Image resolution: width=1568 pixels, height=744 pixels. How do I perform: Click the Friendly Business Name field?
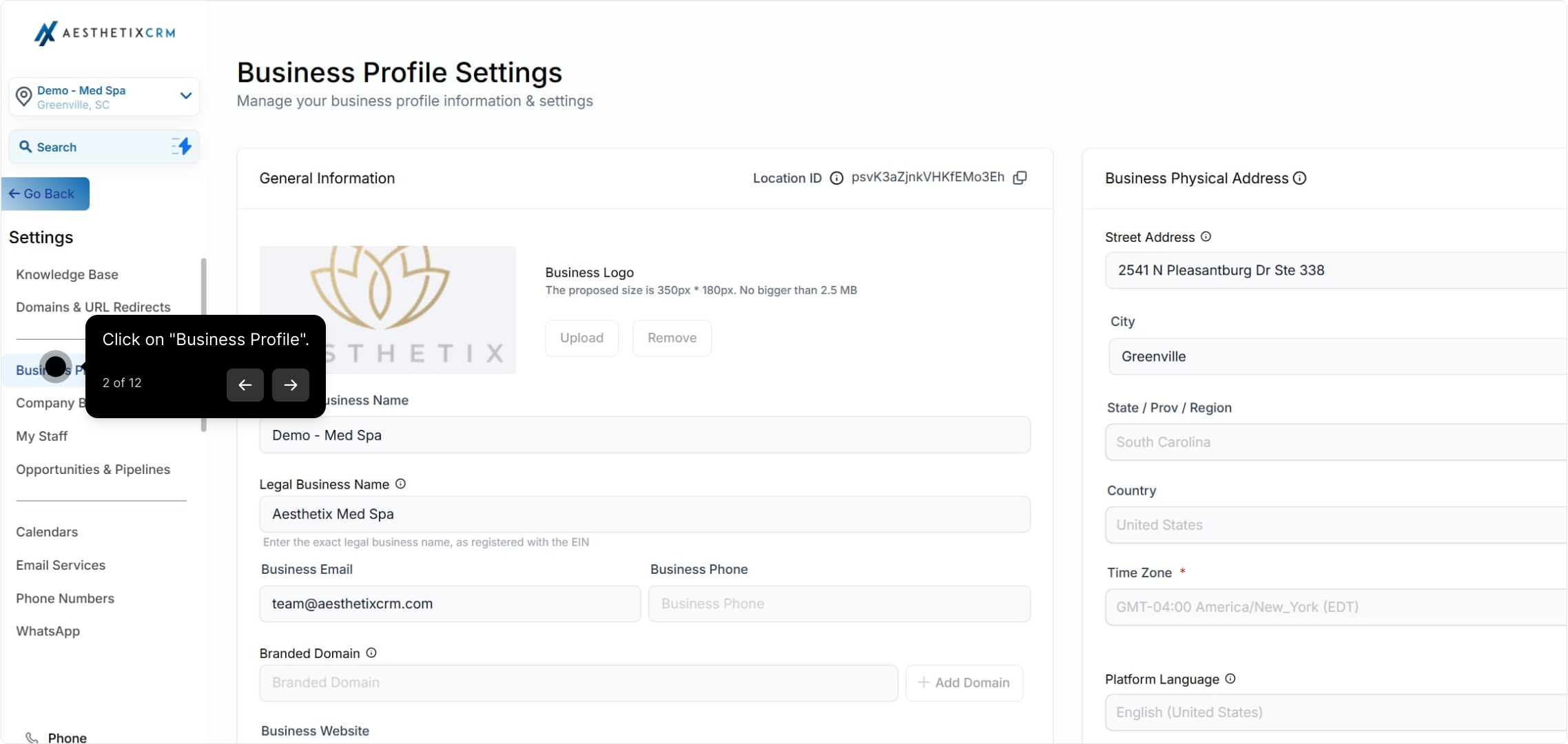[645, 435]
